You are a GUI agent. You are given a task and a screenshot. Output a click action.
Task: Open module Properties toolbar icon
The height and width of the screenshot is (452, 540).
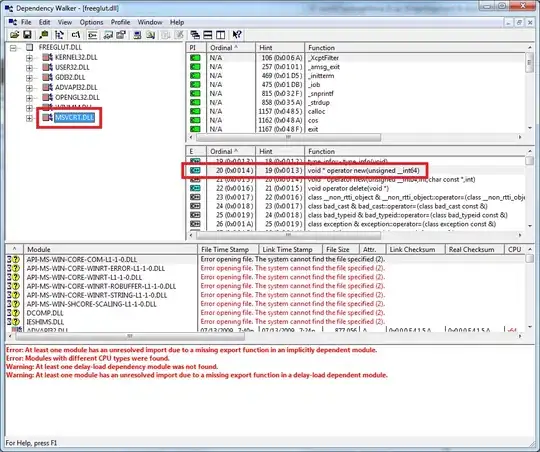[x=121, y=34]
